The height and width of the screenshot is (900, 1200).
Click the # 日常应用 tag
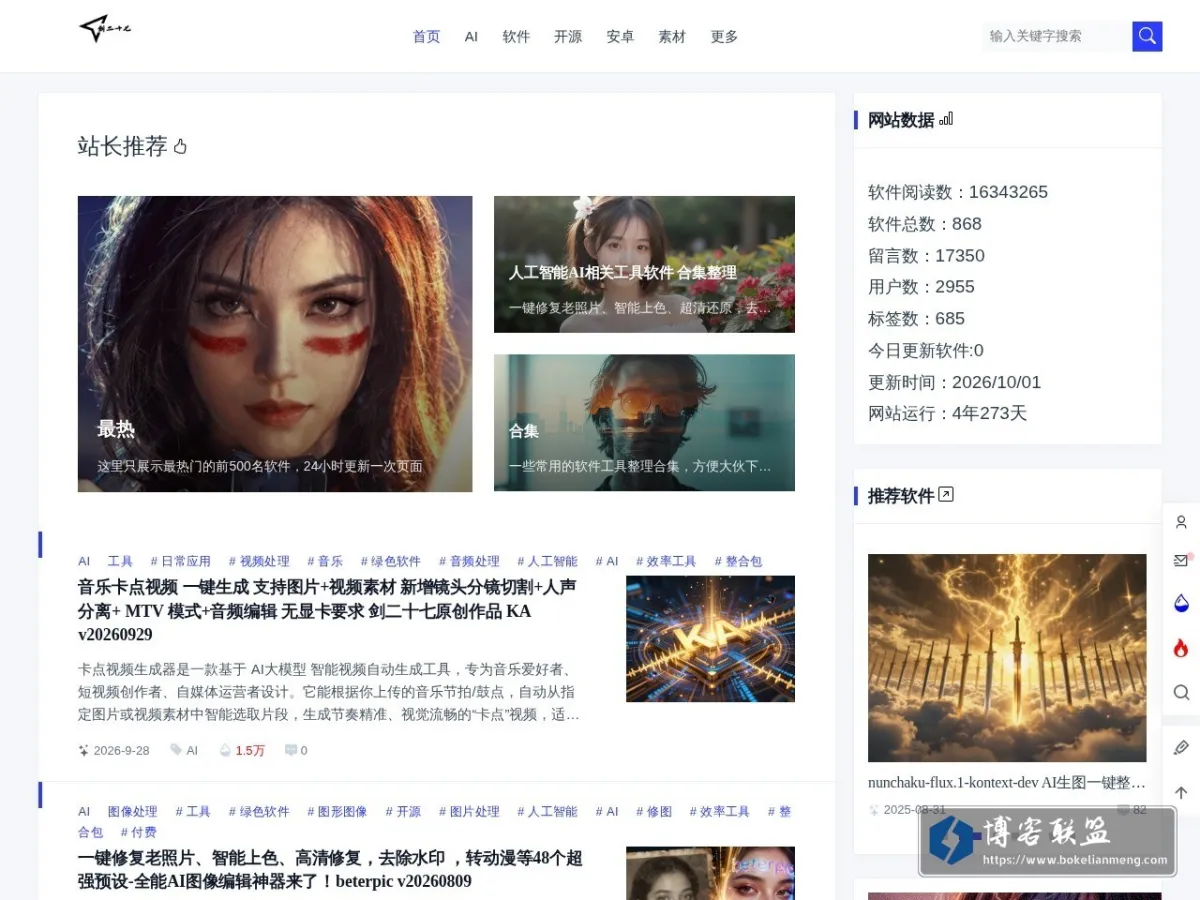181,561
